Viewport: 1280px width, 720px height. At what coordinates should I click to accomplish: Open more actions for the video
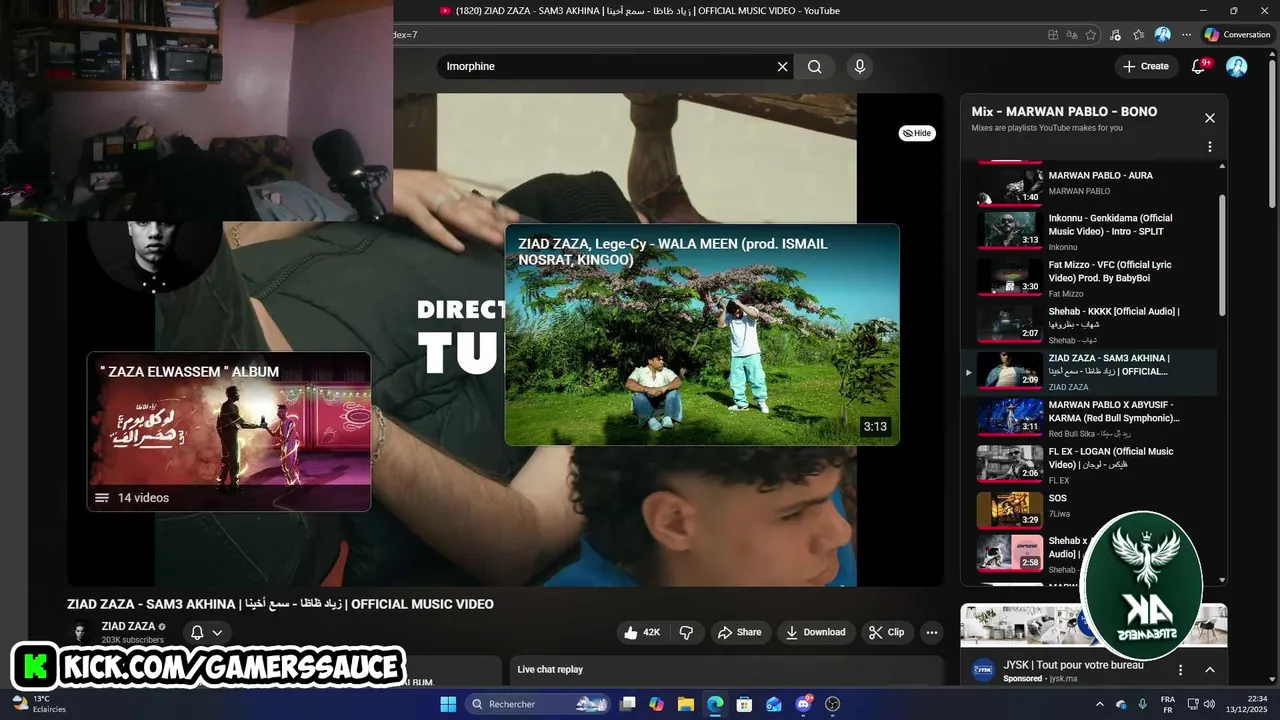point(932,632)
